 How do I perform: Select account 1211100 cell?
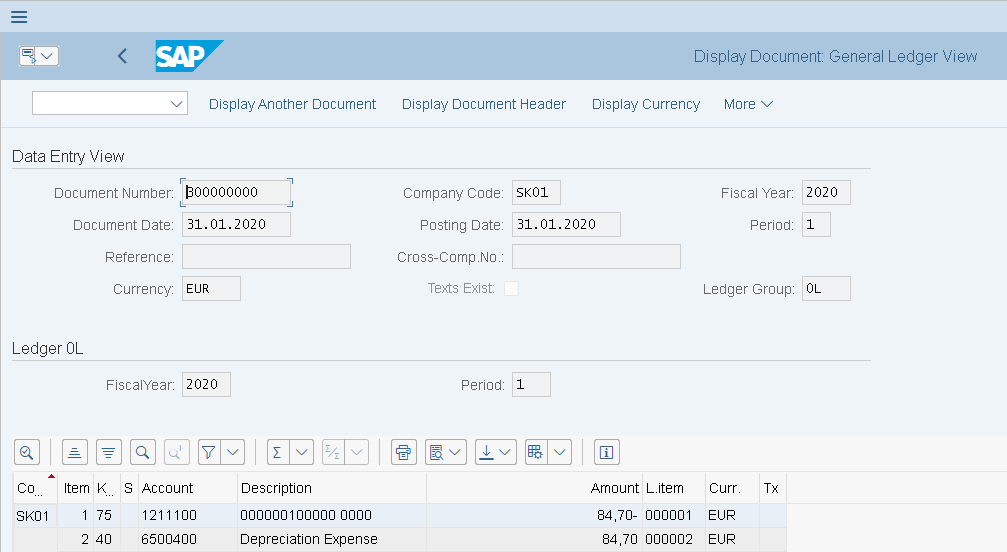(188, 515)
